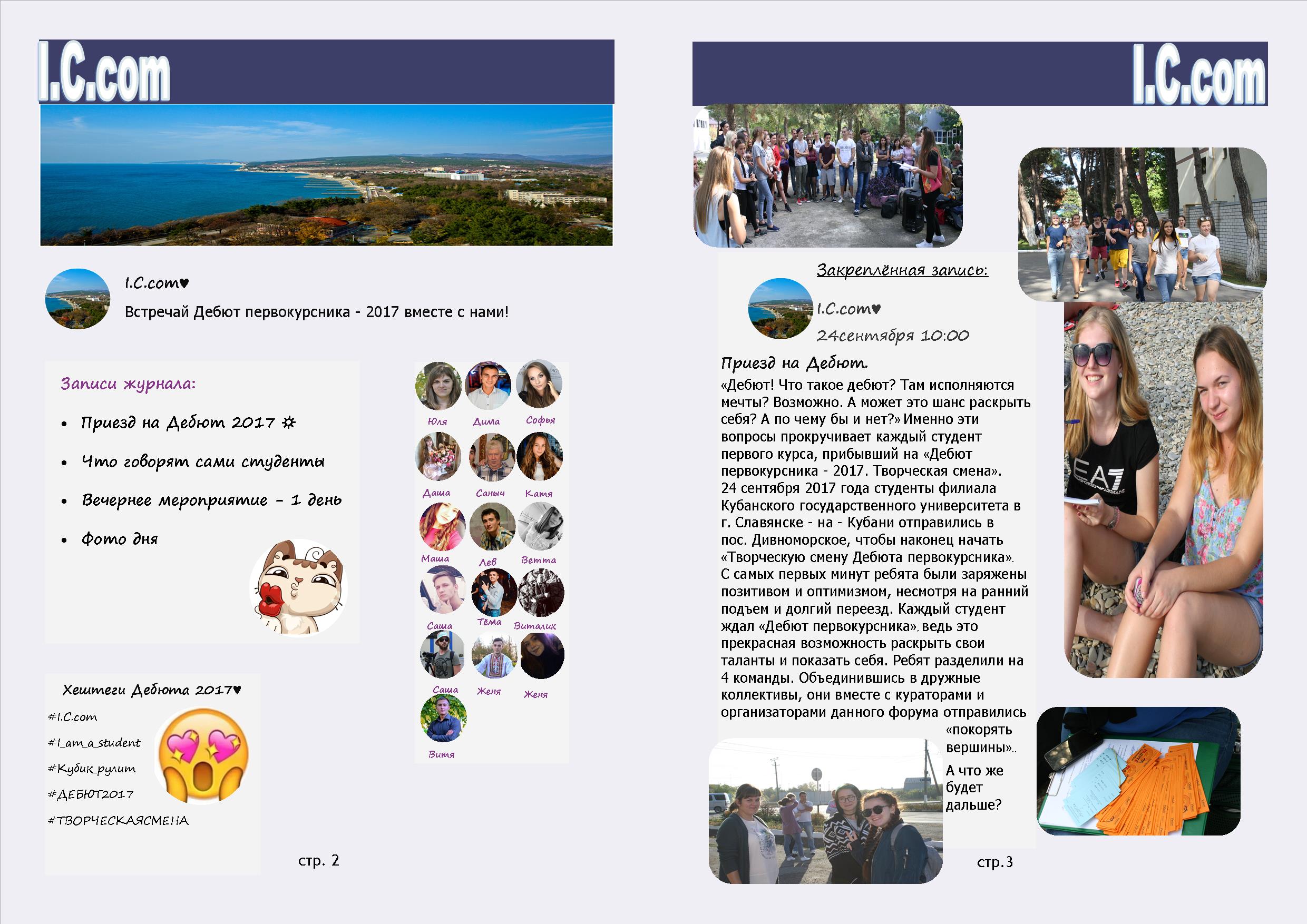1307x924 pixels.
Task: Click the avatar labeled Юля
Action: (x=438, y=386)
